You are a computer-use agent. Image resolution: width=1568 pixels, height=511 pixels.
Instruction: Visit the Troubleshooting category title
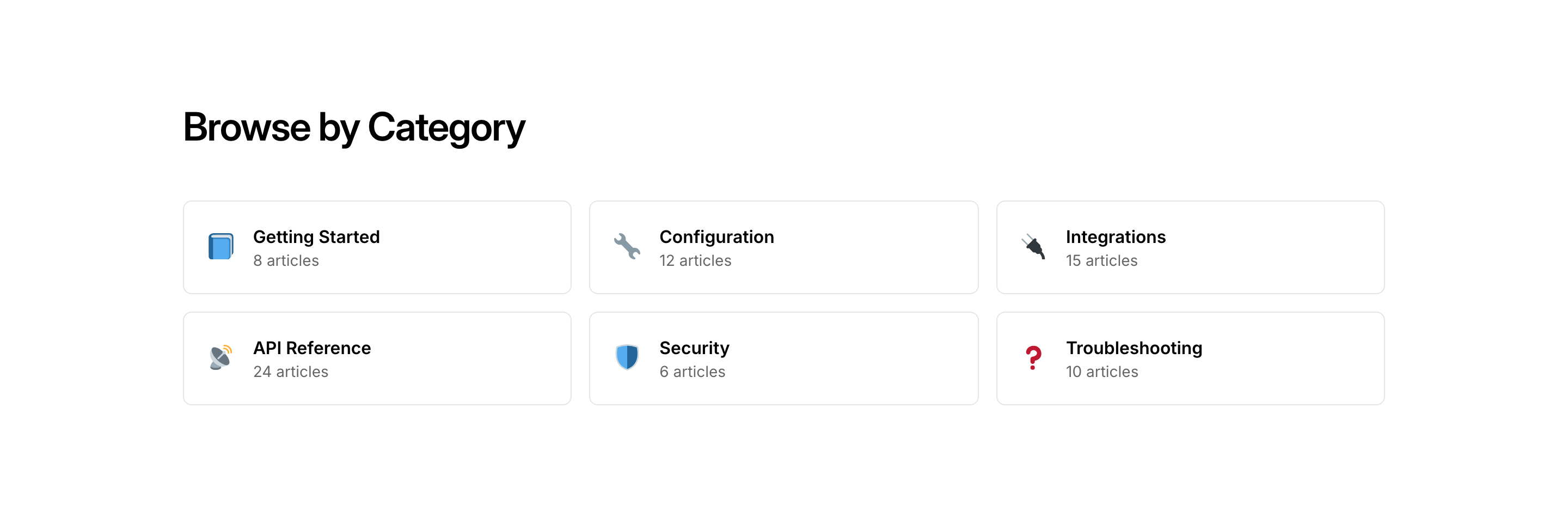pos(1134,348)
